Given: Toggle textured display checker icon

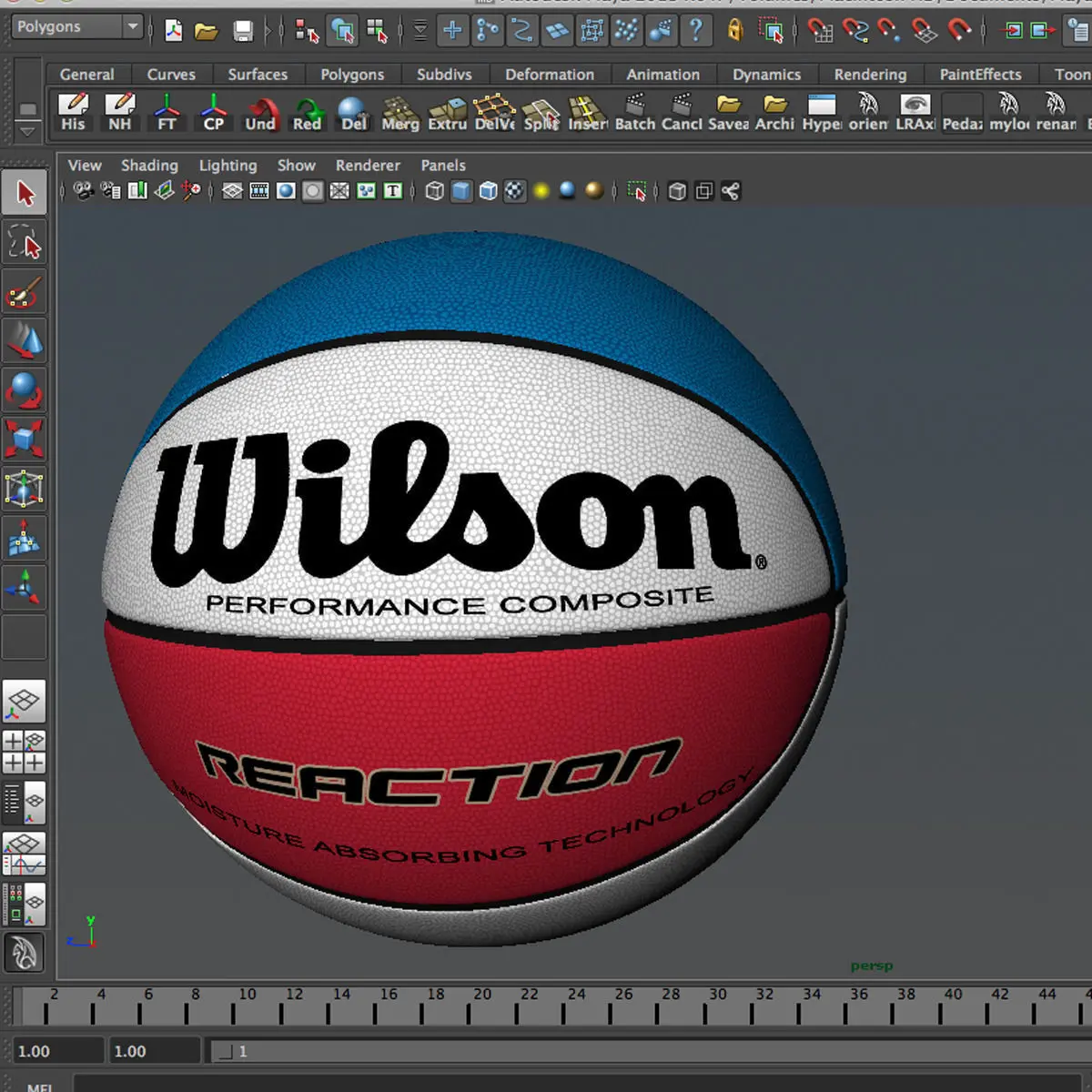Looking at the screenshot, I should pyautogui.click(x=515, y=191).
